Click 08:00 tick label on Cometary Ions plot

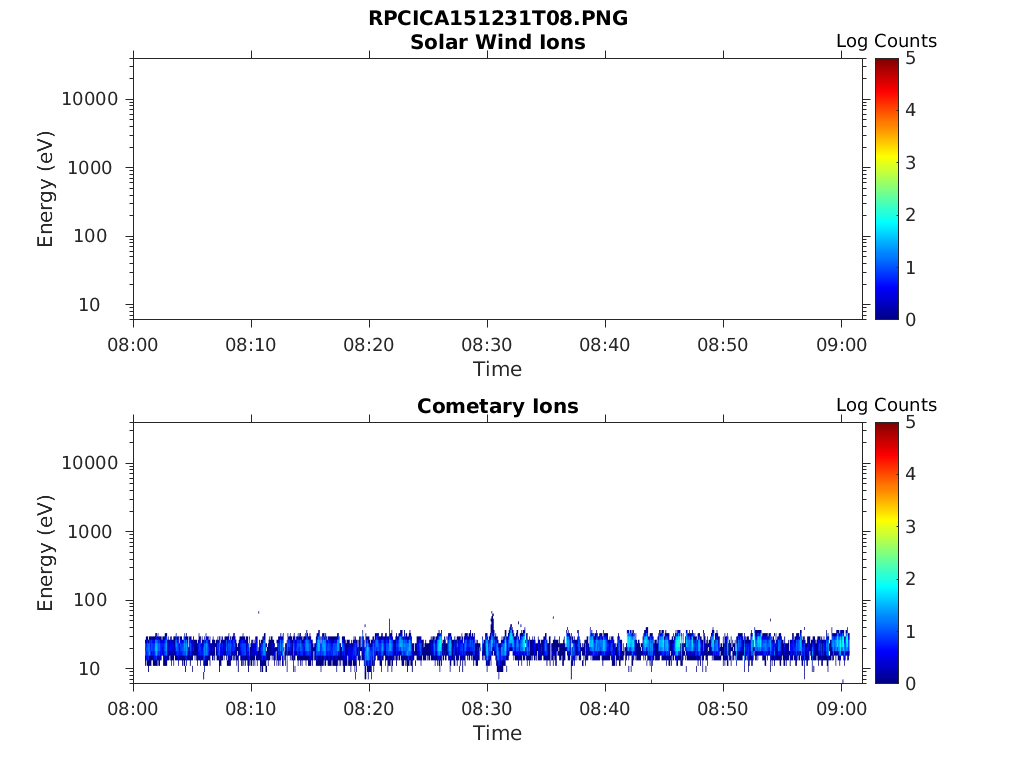point(133,709)
